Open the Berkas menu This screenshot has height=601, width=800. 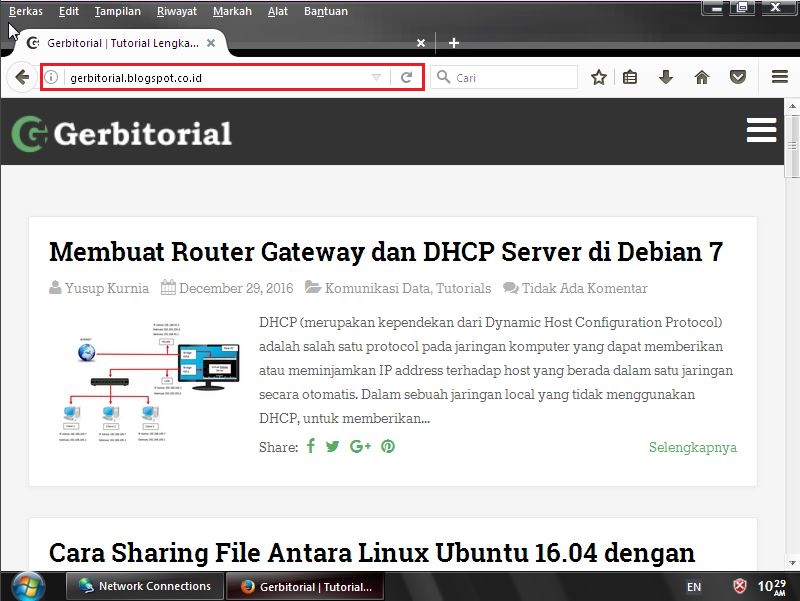[26, 11]
